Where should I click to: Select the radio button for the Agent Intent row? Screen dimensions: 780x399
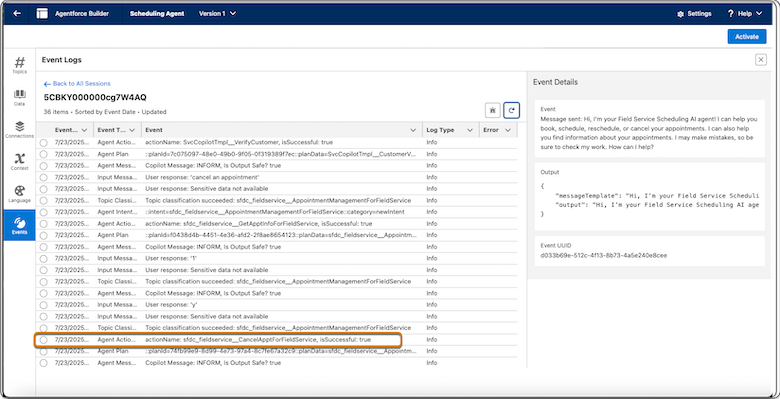pos(44,212)
